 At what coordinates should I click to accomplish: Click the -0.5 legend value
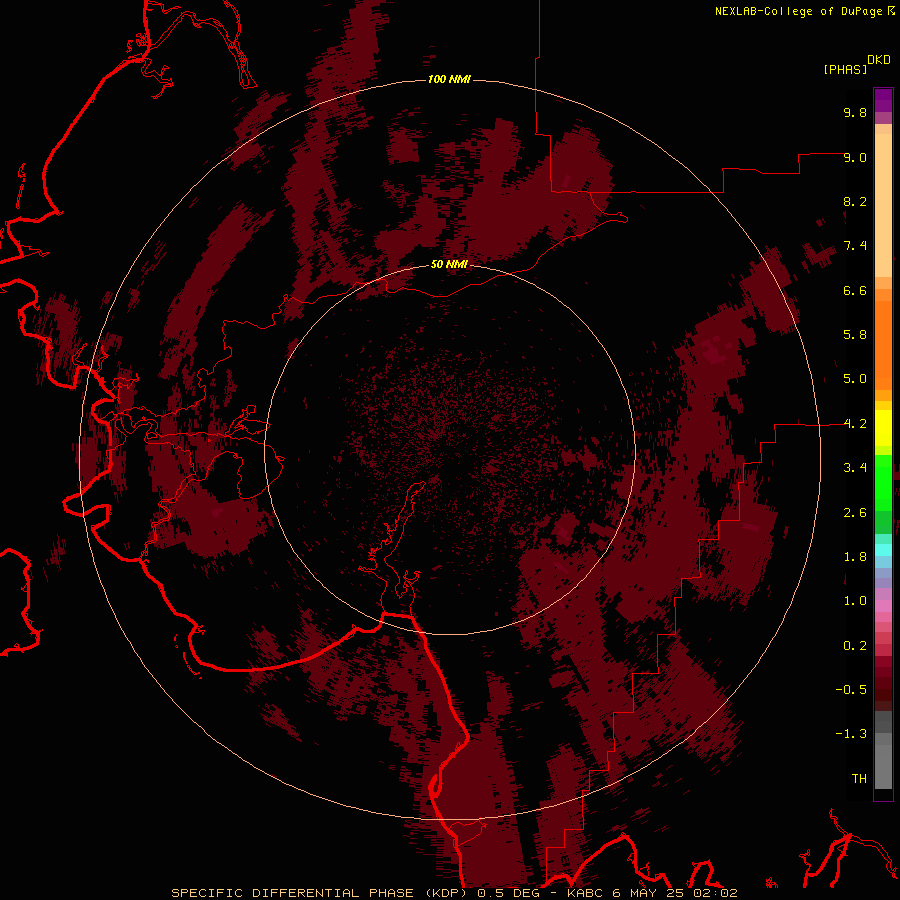point(851,690)
